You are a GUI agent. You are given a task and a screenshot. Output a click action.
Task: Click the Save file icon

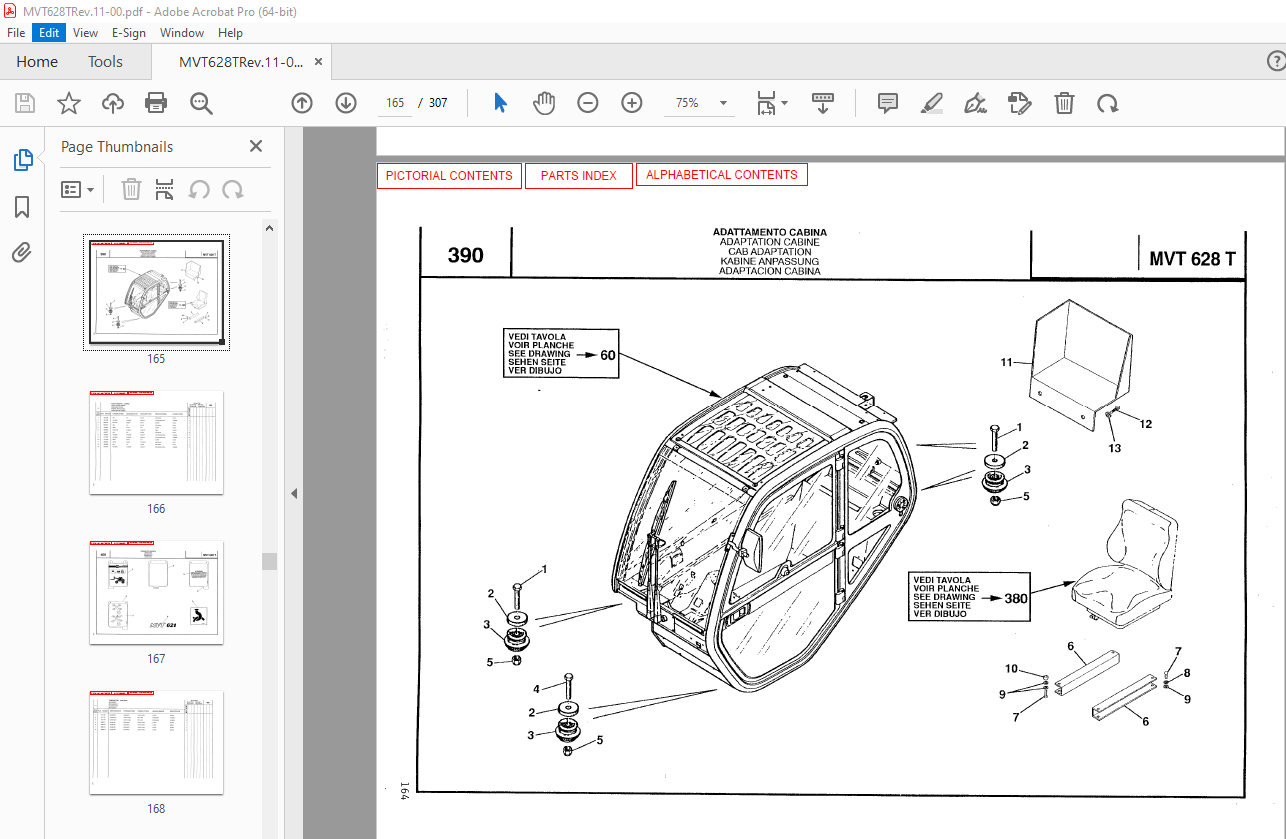click(25, 103)
